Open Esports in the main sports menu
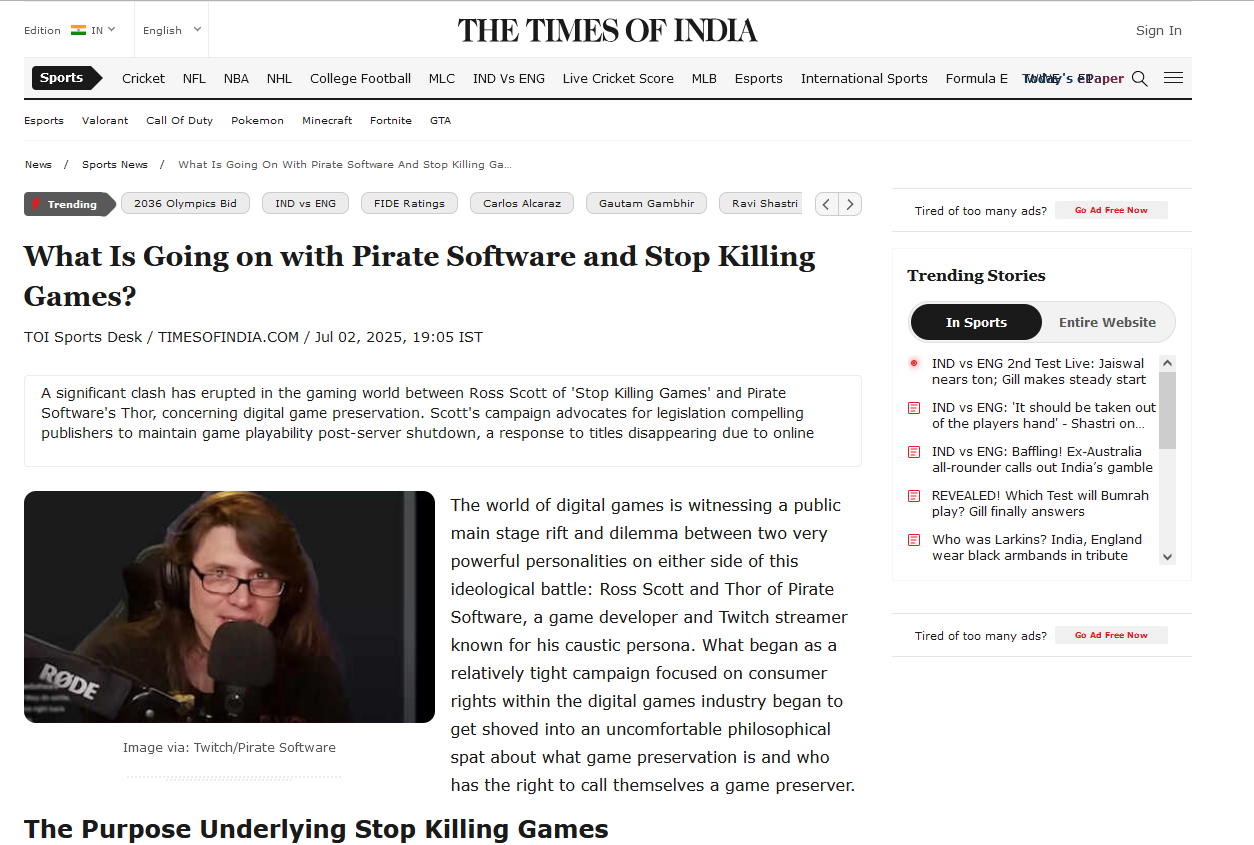This screenshot has height=845, width=1254. tap(759, 78)
